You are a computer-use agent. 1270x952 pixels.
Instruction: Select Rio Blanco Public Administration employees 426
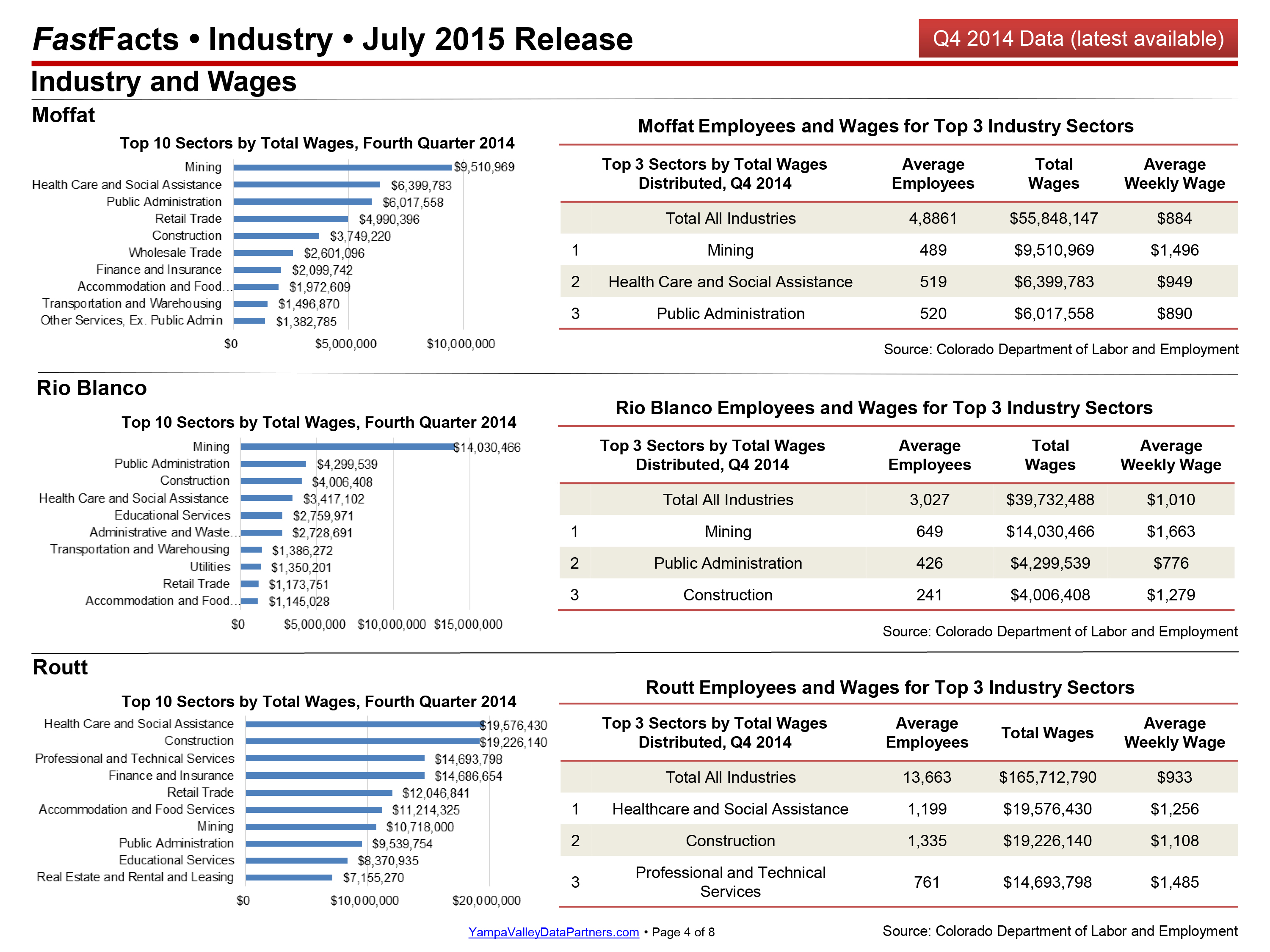point(930,563)
